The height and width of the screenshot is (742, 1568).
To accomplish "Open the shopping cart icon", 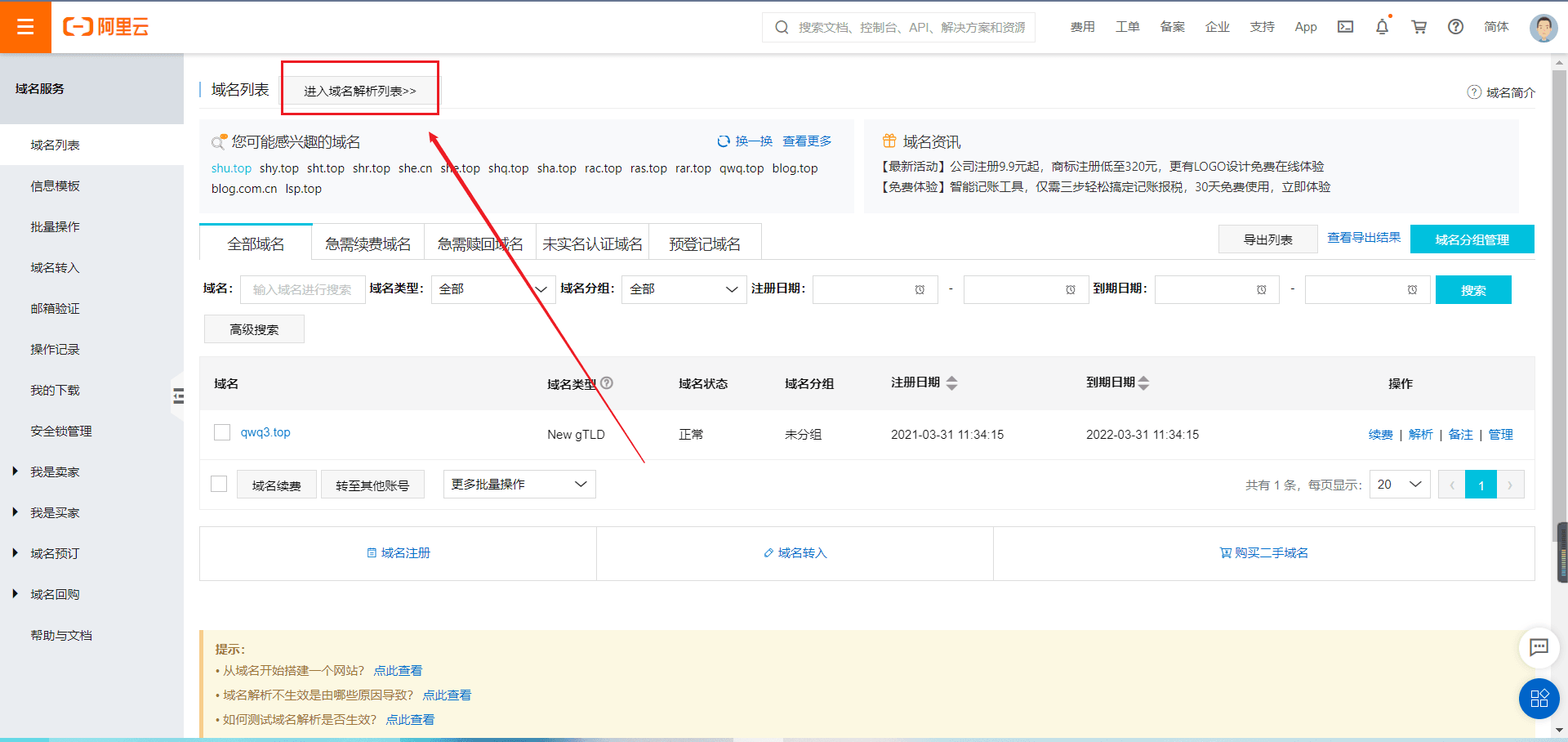I will (x=1419, y=27).
